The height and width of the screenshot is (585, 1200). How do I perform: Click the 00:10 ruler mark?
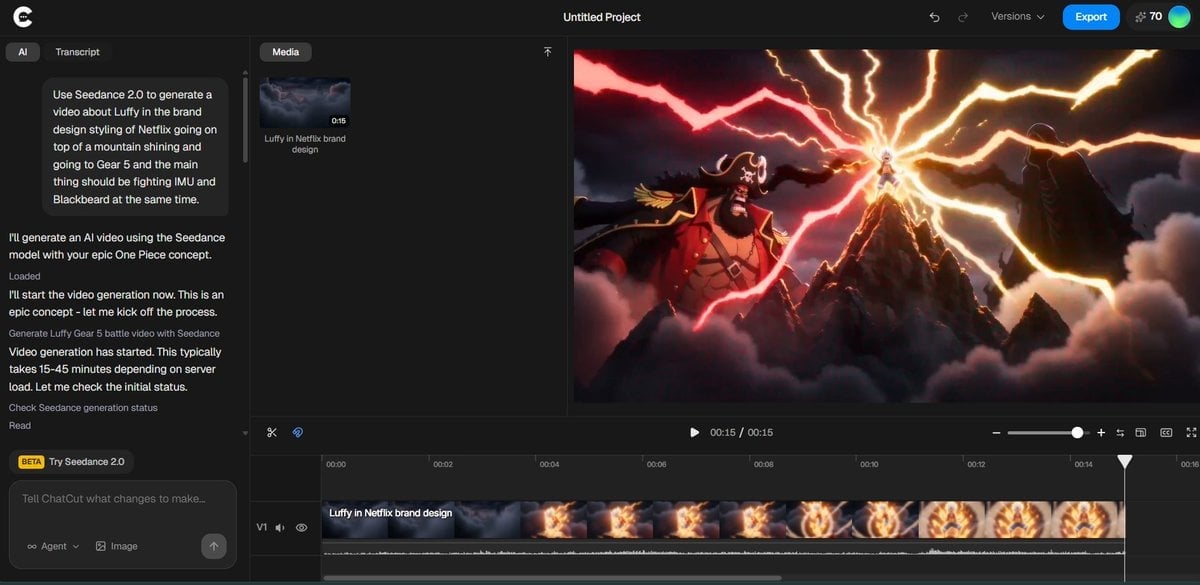pos(869,464)
